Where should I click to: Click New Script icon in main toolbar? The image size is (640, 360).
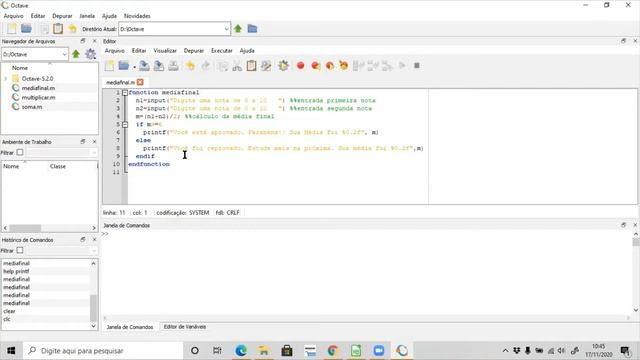(12, 29)
